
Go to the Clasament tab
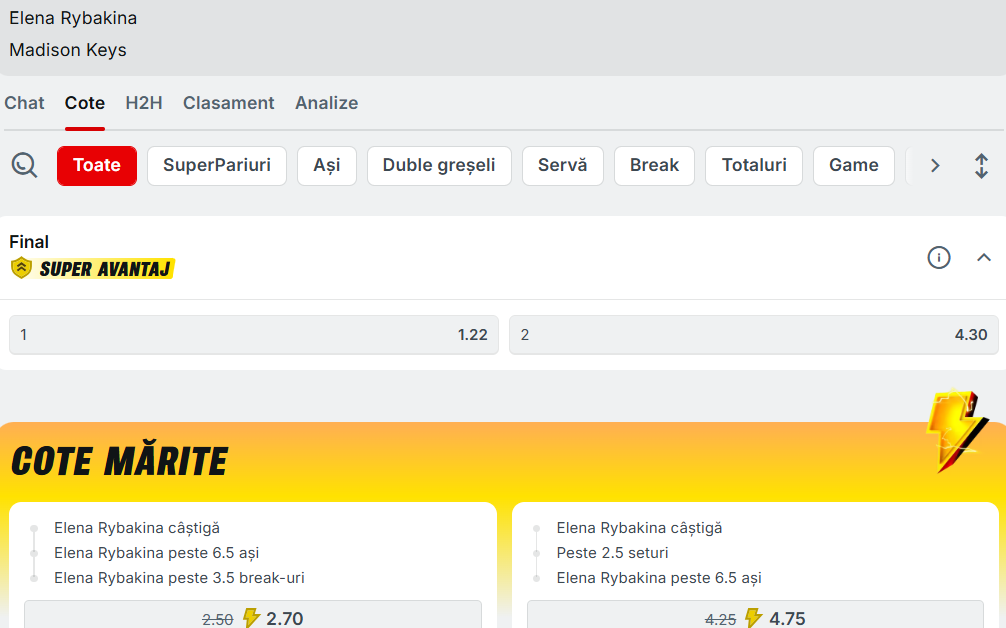point(228,103)
